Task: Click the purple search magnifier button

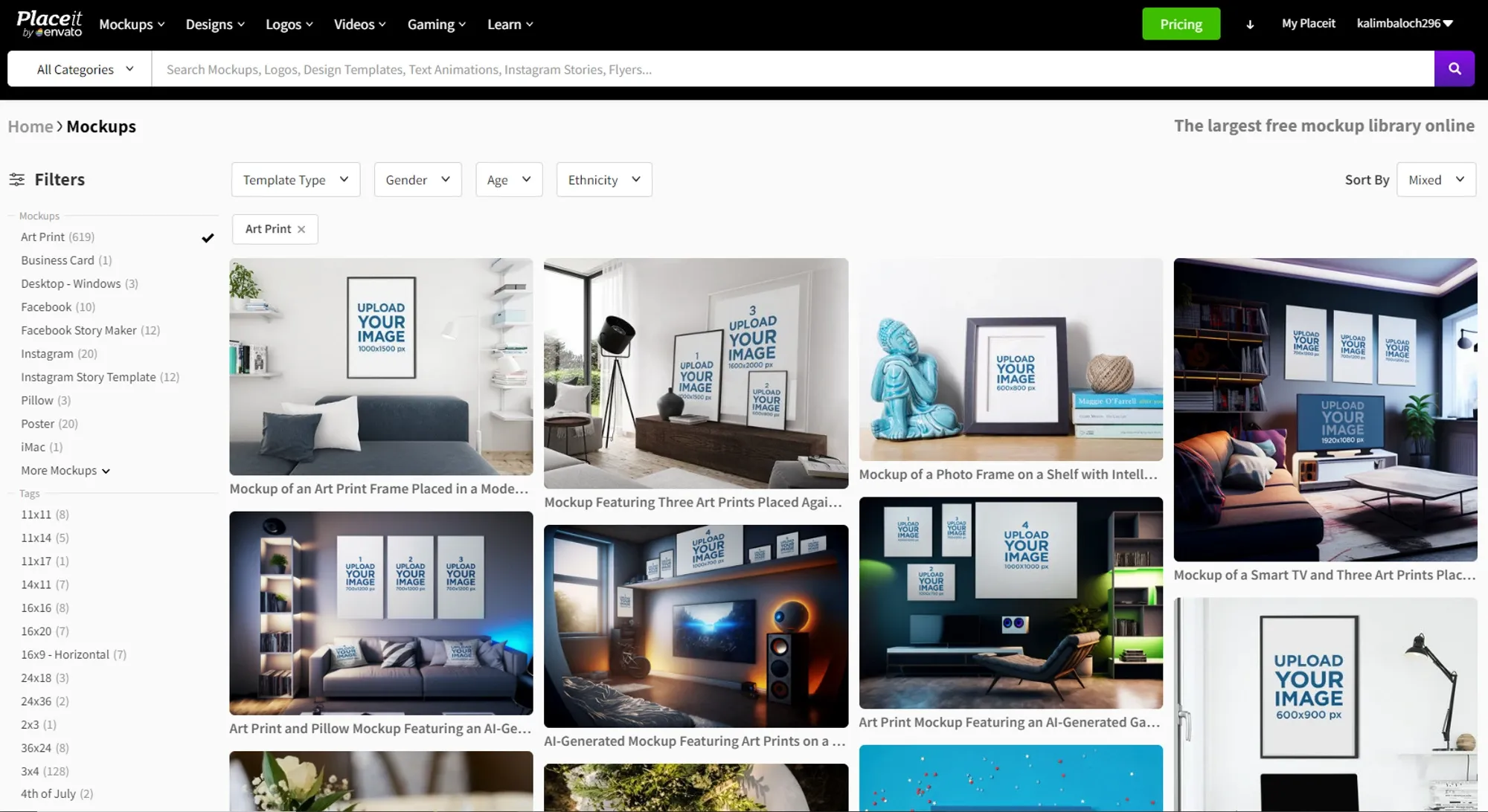Action: (1455, 69)
